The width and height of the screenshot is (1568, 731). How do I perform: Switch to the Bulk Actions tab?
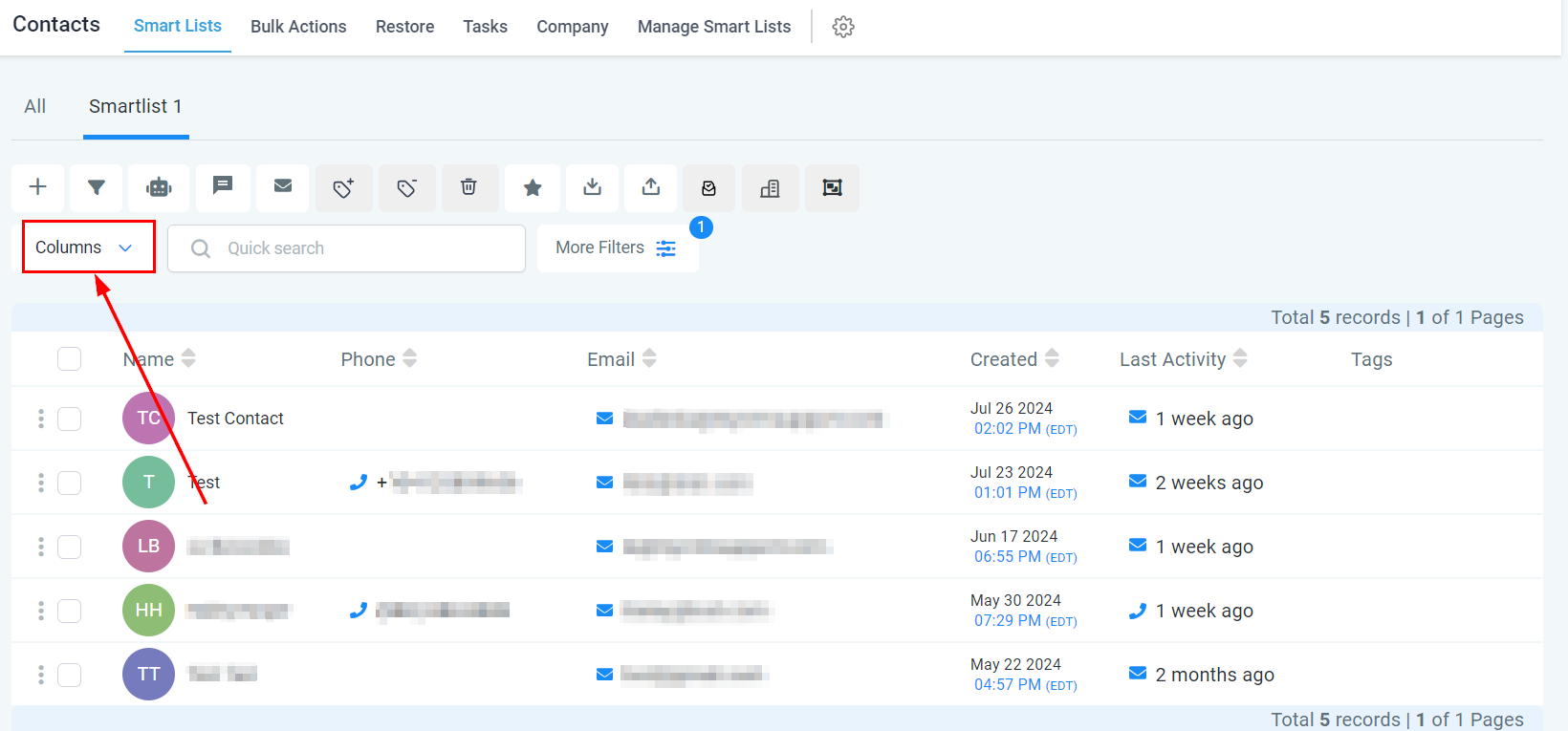(x=298, y=27)
